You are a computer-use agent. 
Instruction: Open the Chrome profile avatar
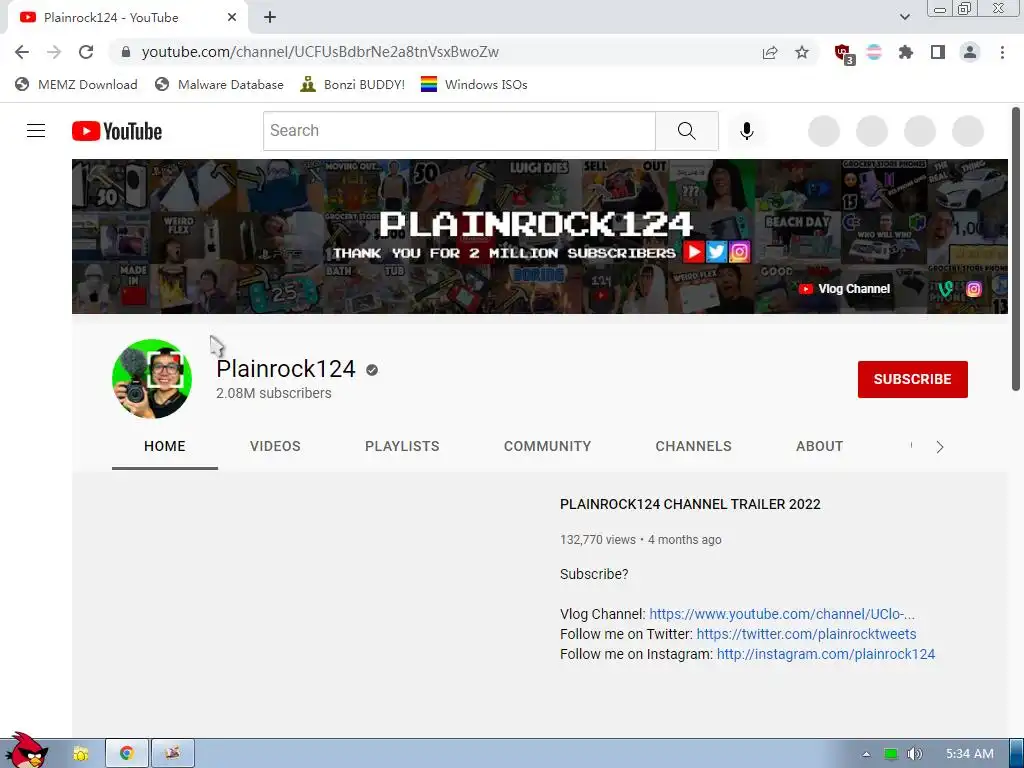pyautogui.click(x=970, y=52)
